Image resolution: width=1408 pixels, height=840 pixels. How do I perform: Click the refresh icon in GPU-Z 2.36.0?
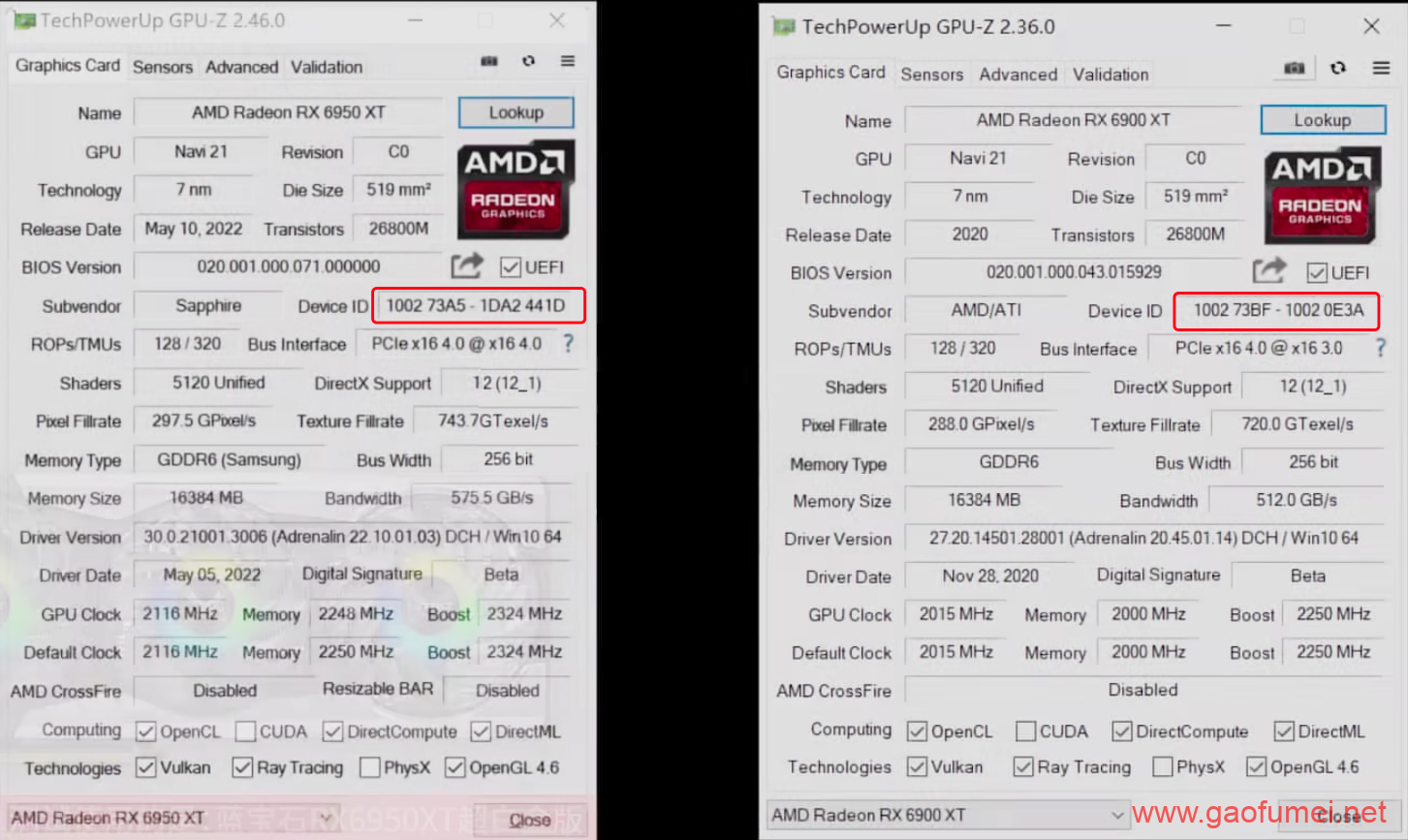click(1338, 68)
